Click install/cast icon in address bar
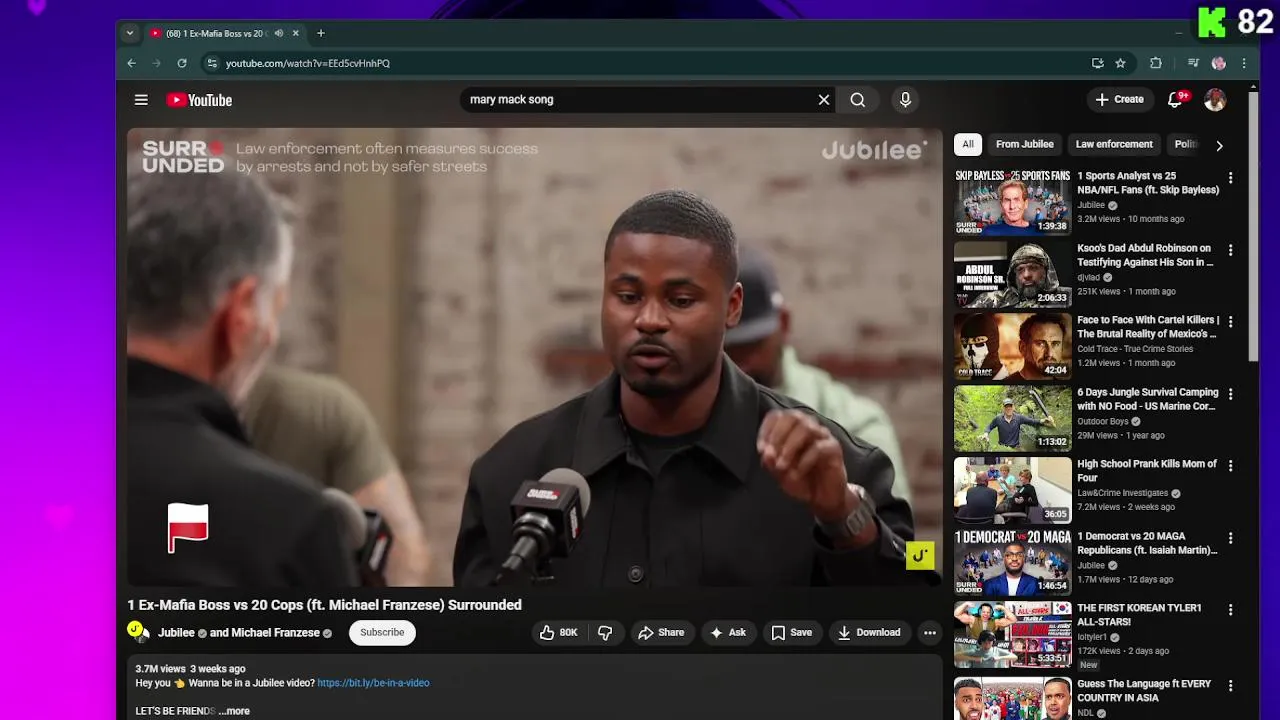Screen dimensions: 1280x720 (1098, 63)
